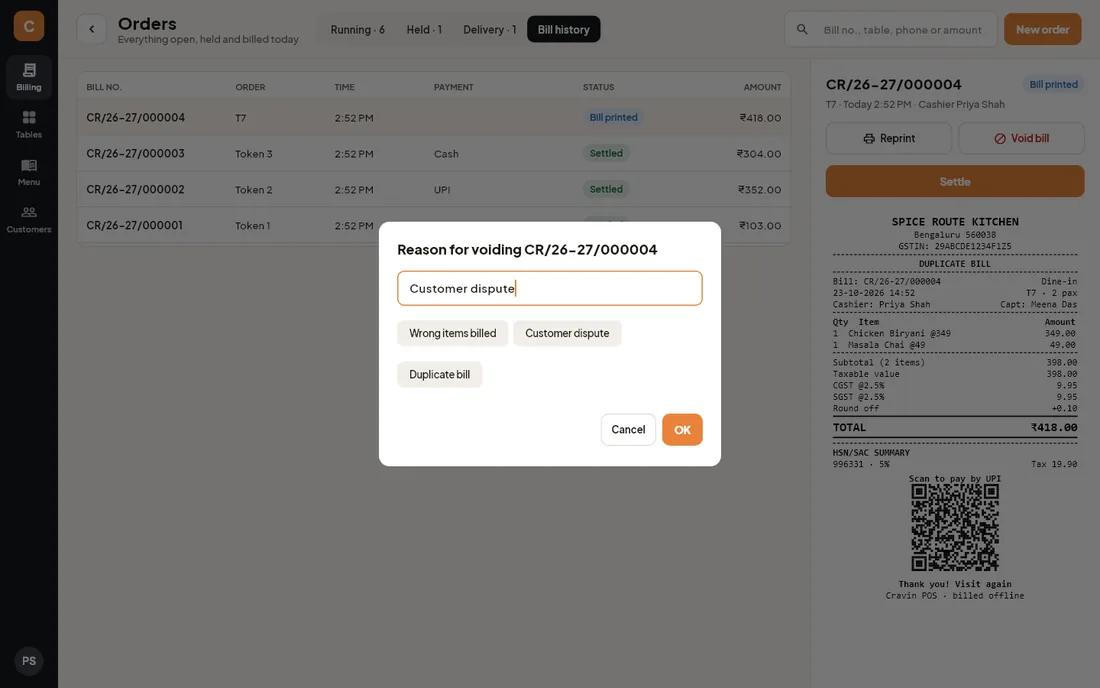Open the Customers section in sidebar
Image resolution: width=1100 pixels, height=688 pixels.
tap(29, 220)
